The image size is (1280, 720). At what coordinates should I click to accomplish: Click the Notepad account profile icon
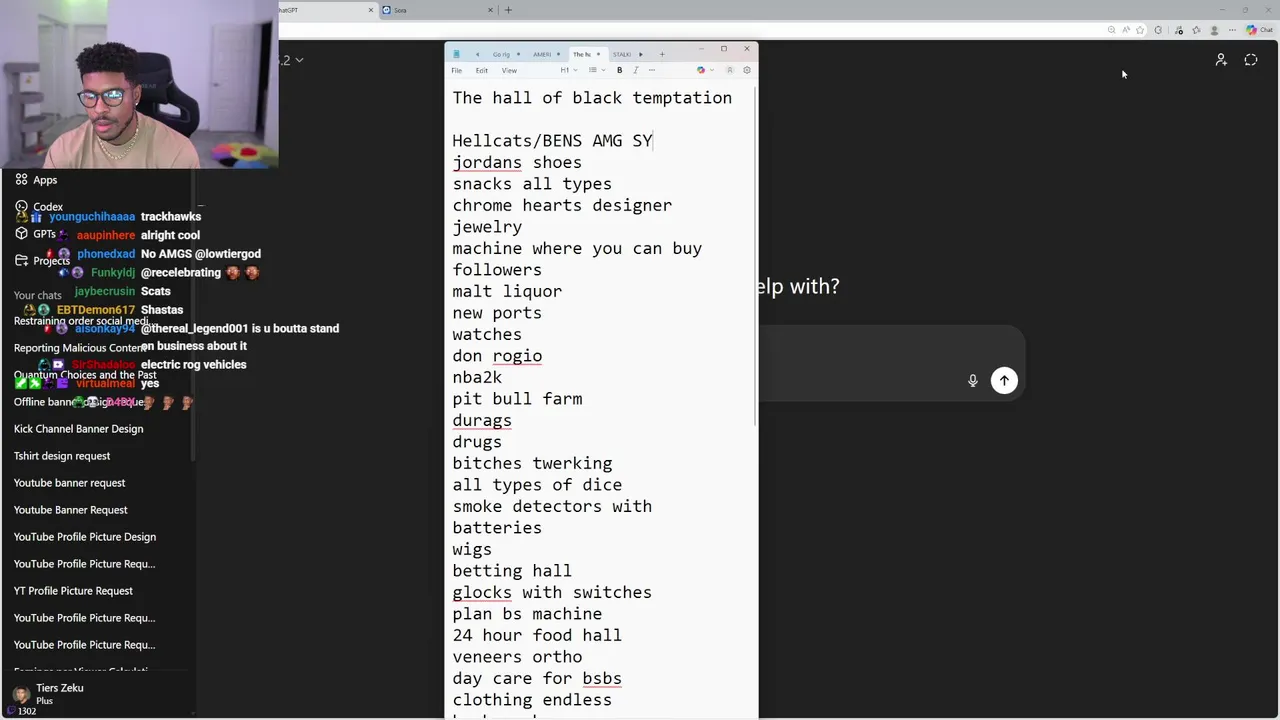click(x=730, y=70)
